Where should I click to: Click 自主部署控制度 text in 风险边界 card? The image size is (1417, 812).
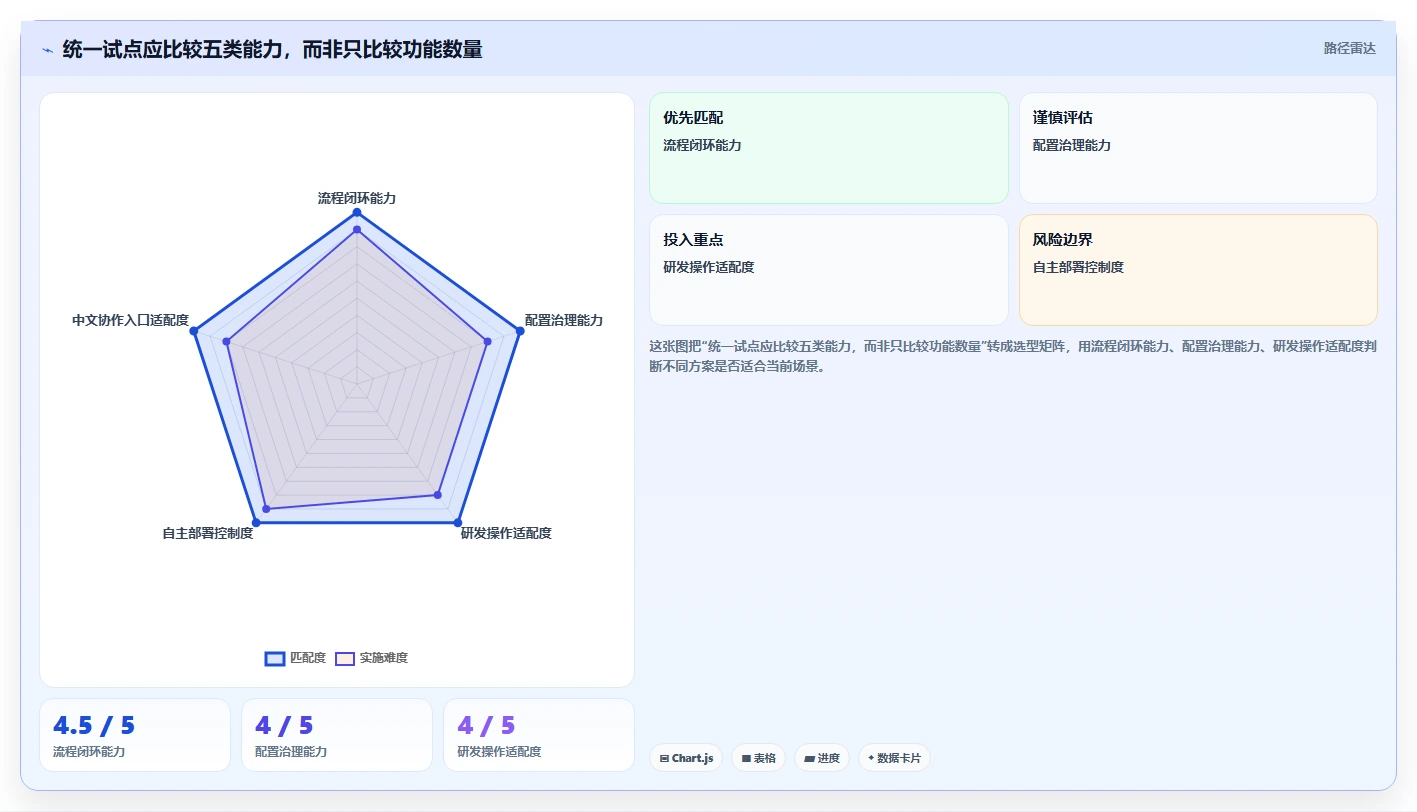coord(1078,267)
